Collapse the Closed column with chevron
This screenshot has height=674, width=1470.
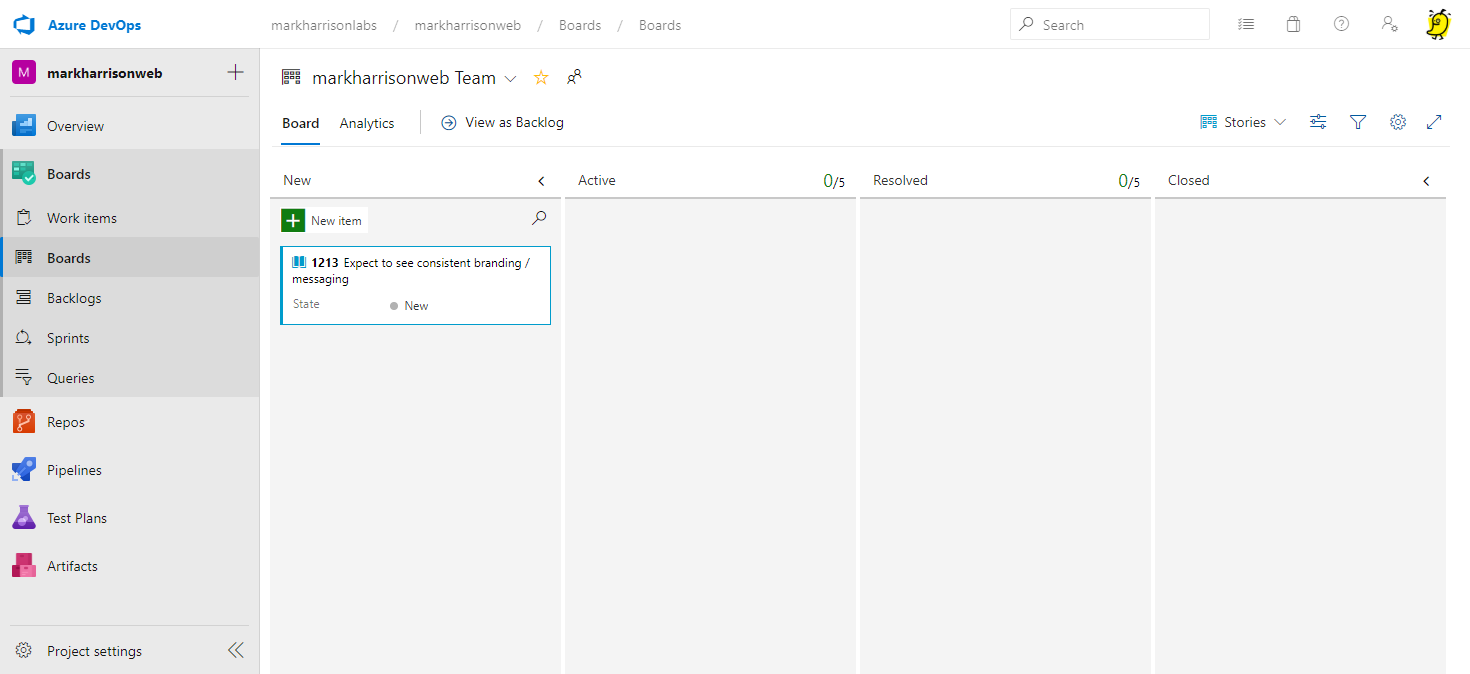[1426, 181]
